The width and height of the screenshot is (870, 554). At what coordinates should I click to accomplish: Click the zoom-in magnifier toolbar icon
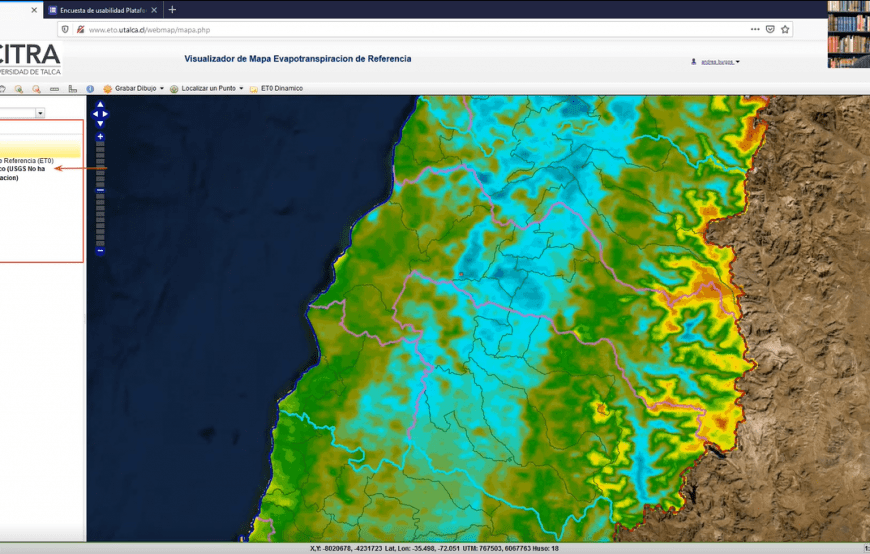pyautogui.click(x=19, y=89)
